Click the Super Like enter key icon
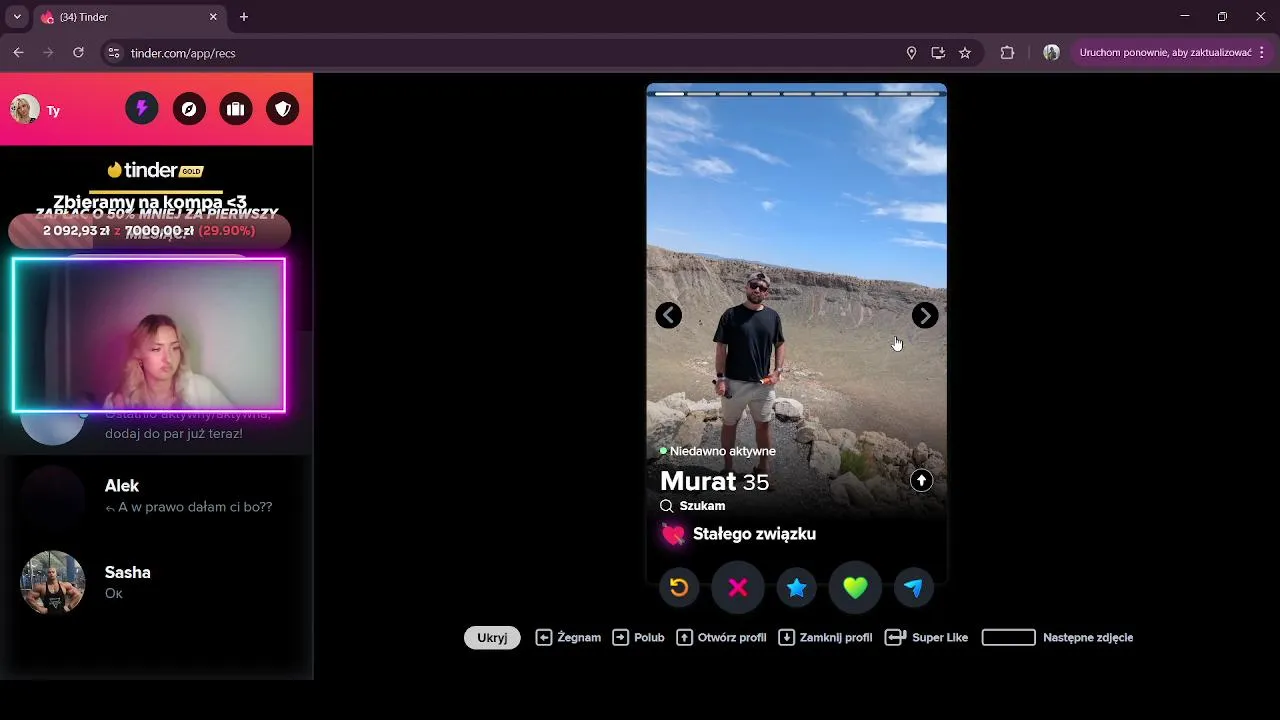Screen dimensions: 1280x720 coord(895,637)
